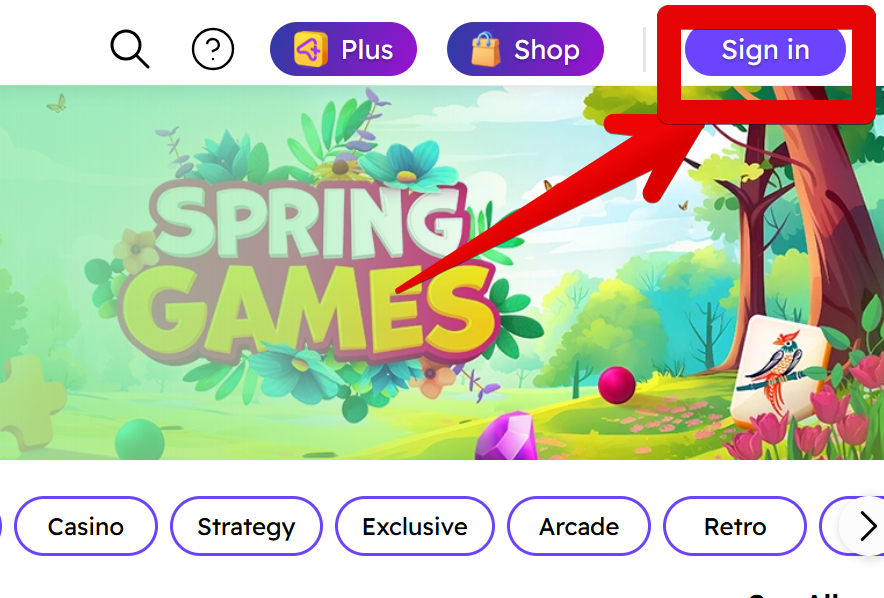Go to the Shop
This screenshot has height=598, width=884.
(525, 49)
